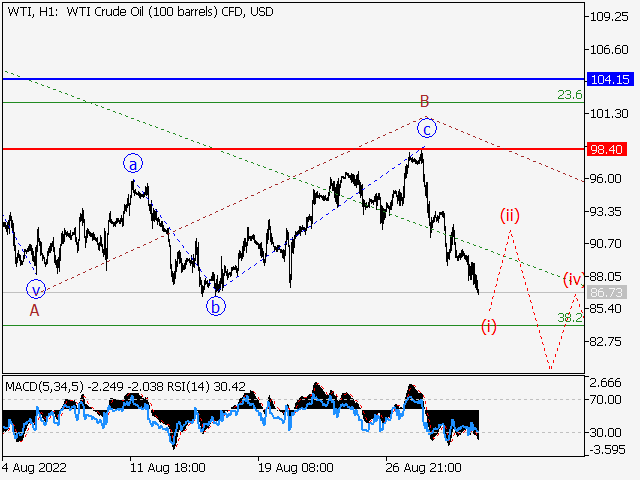The image size is (640, 480).
Task: Click the RSI 30.00 scale value
Action: pos(606,432)
